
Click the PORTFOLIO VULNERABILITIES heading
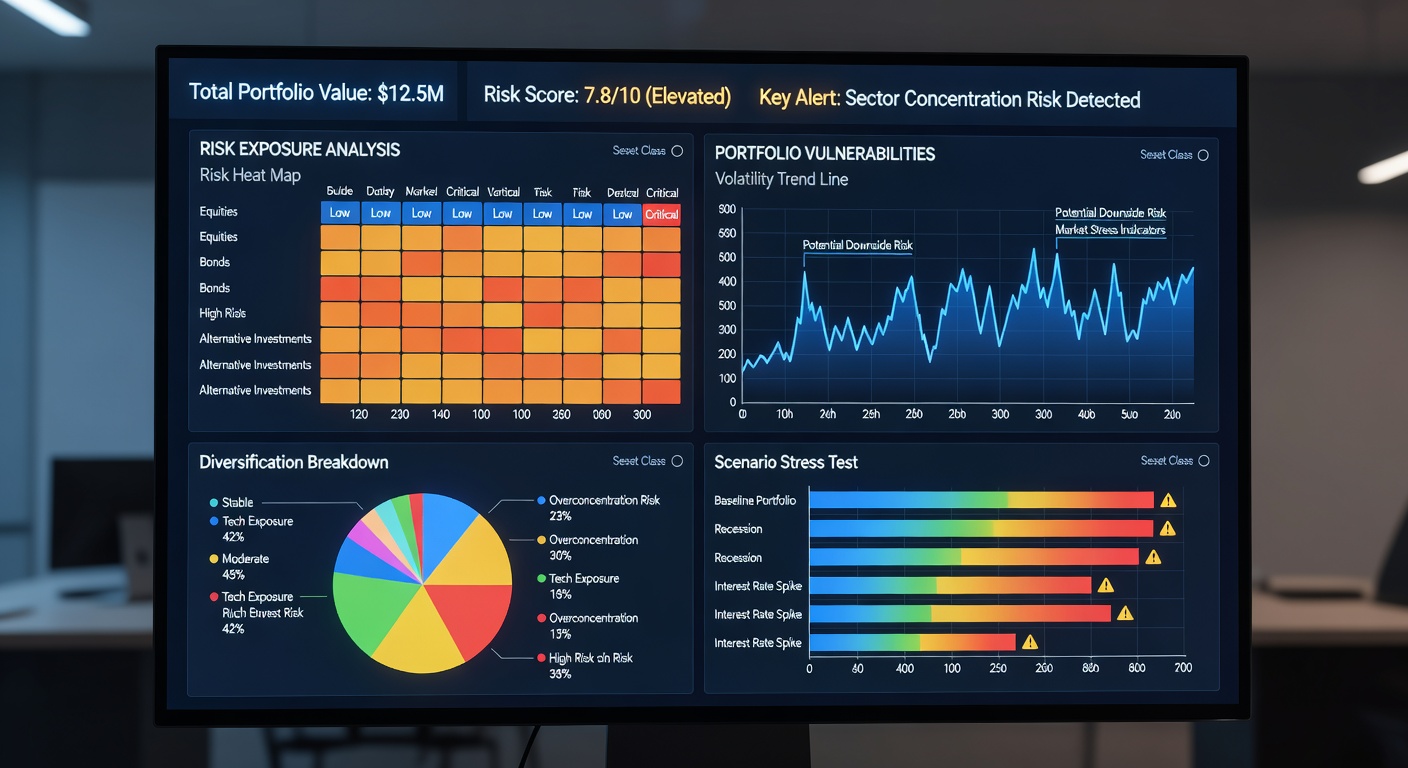pyautogui.click(x=825, y=154)
